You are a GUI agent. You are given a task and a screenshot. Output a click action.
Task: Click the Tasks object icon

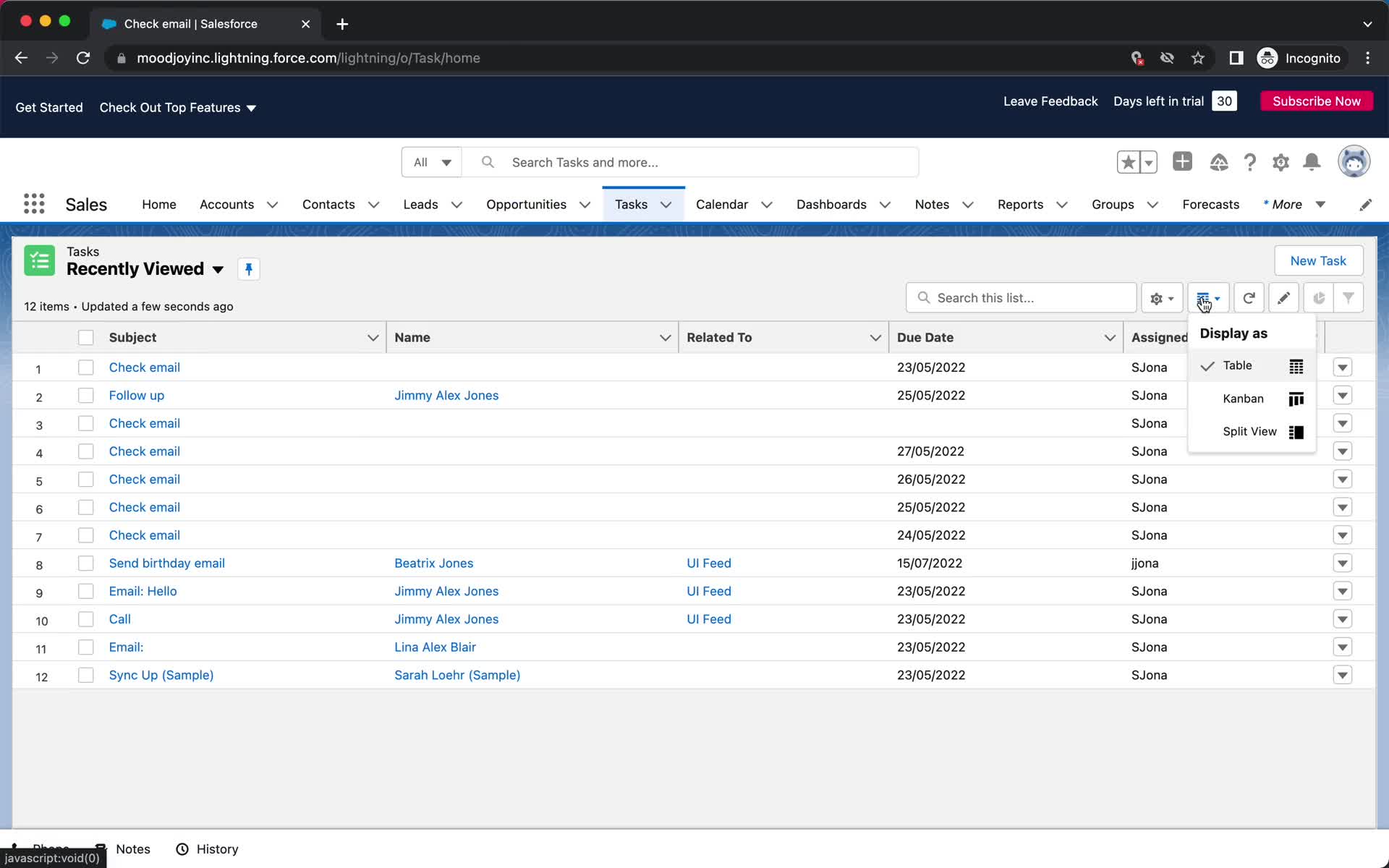(39, 260)
